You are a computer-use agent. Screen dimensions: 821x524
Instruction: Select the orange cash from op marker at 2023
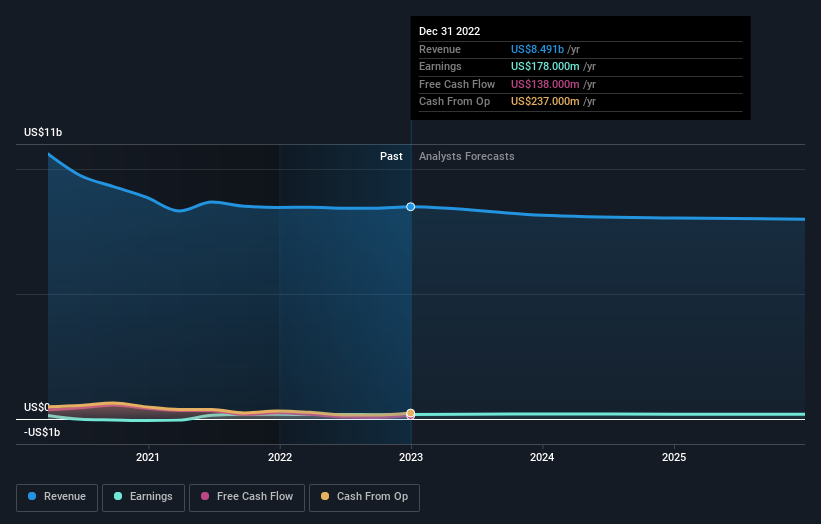click(x=410, y=413)
